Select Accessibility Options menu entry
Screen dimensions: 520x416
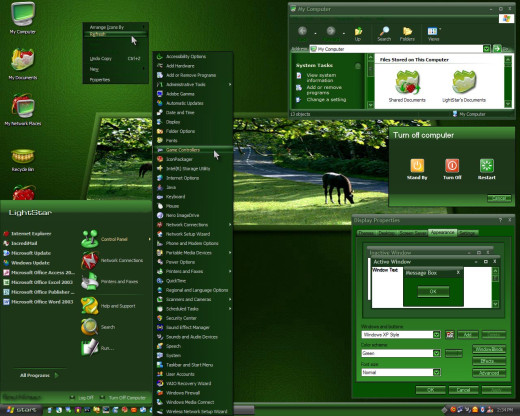(193, 56)
